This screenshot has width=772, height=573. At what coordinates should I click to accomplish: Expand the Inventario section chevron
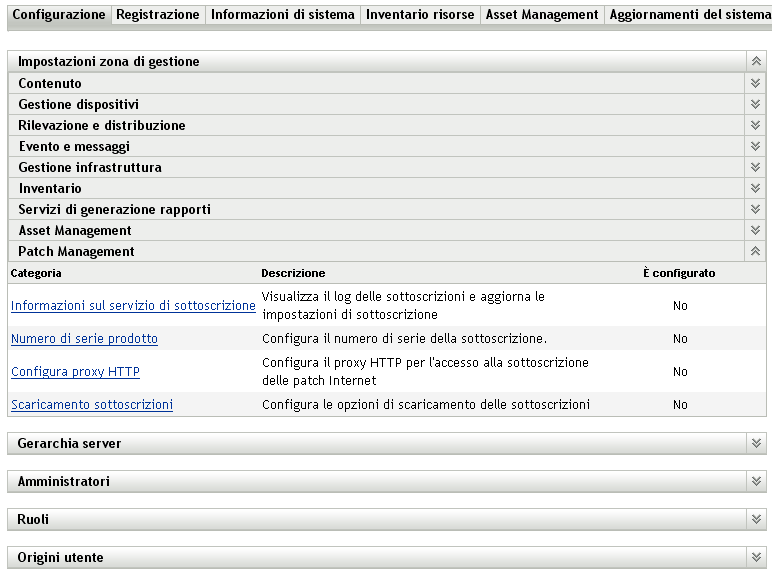coord(756,189)
